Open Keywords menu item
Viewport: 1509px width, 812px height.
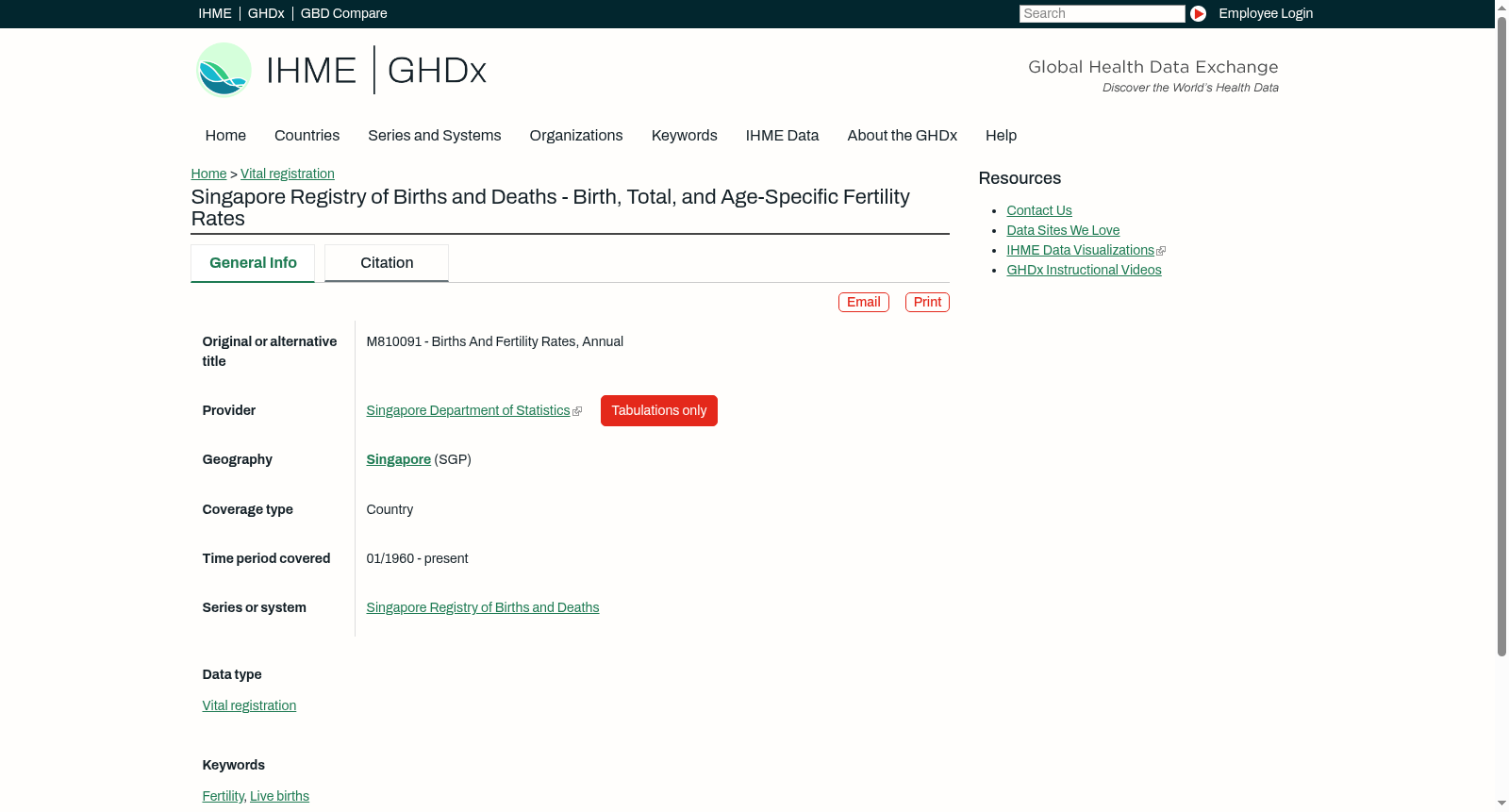(x=685, y=135)
